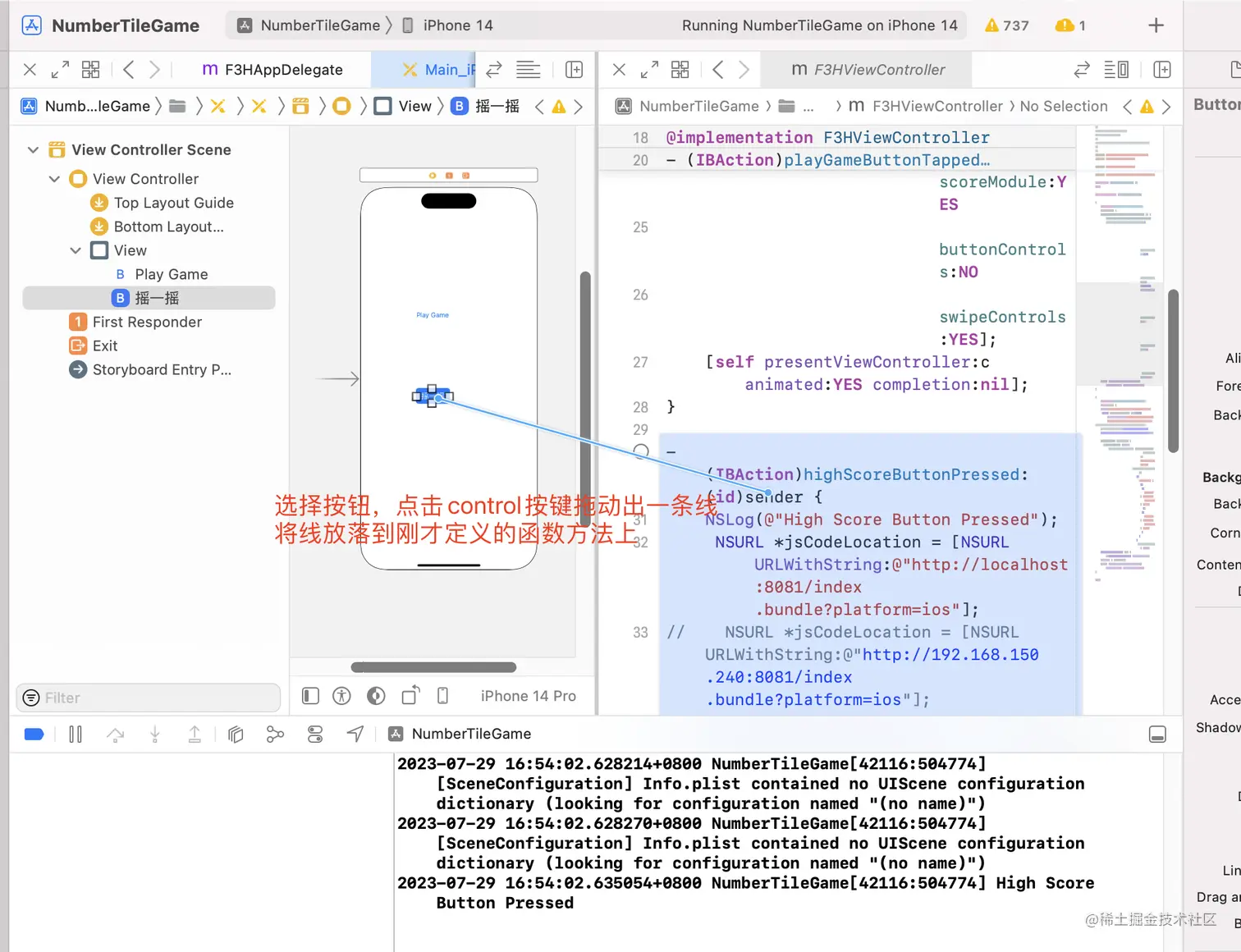This screenshot has width=1241, height=952.
Task: Select NumberTileGame process in the debug bar
Action: click(x=460, y=734)
